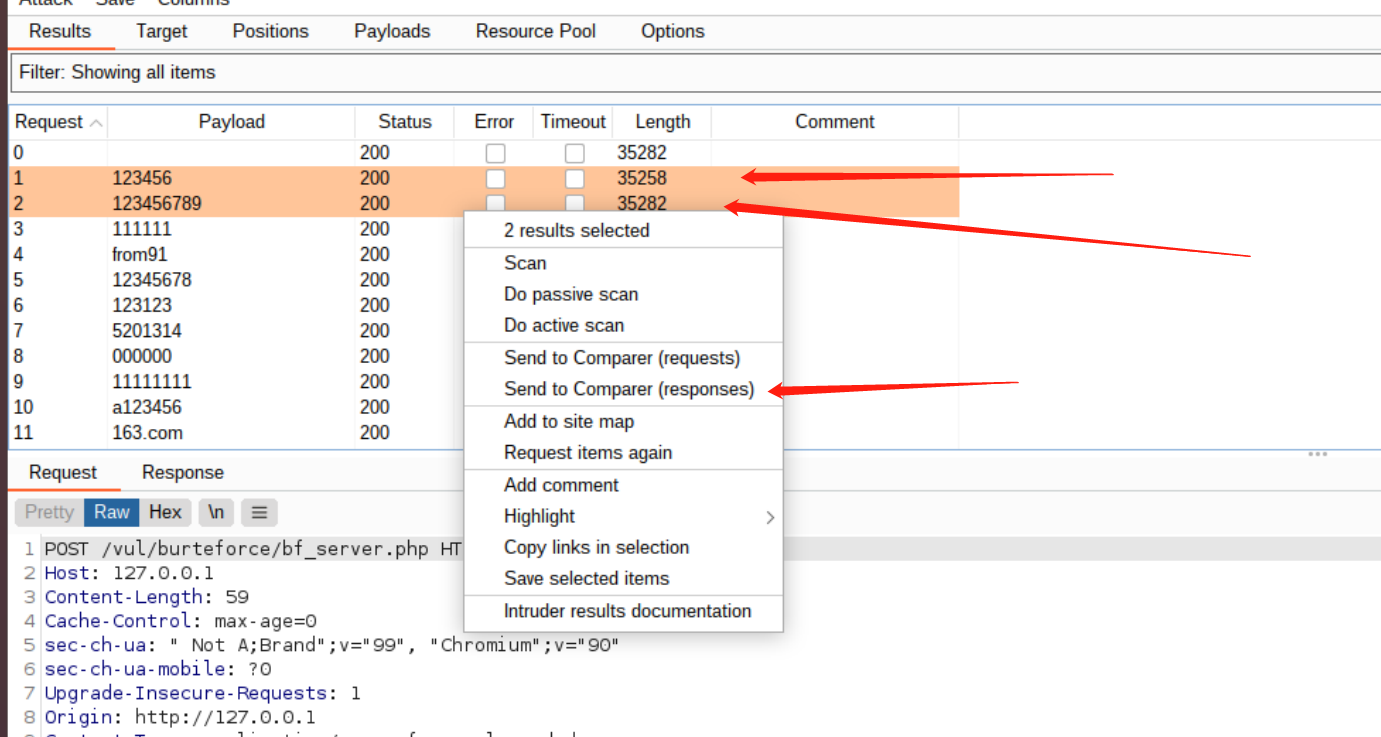Open the Options tab
Screen dimensions: 1381x737
tap(673, 31)
